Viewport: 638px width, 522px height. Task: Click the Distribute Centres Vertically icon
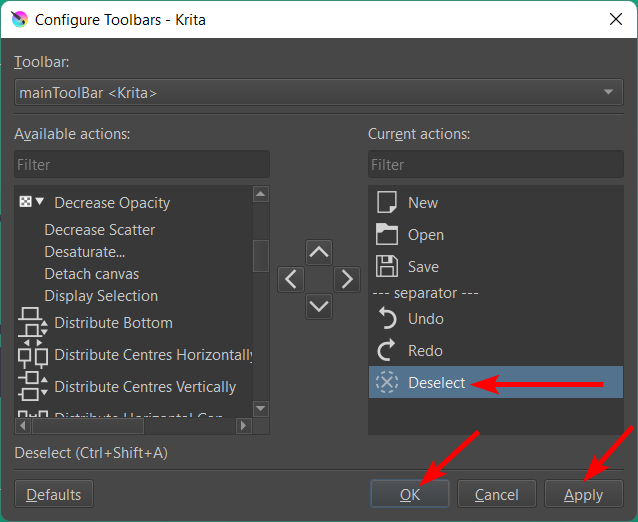(x=33, y=386)
